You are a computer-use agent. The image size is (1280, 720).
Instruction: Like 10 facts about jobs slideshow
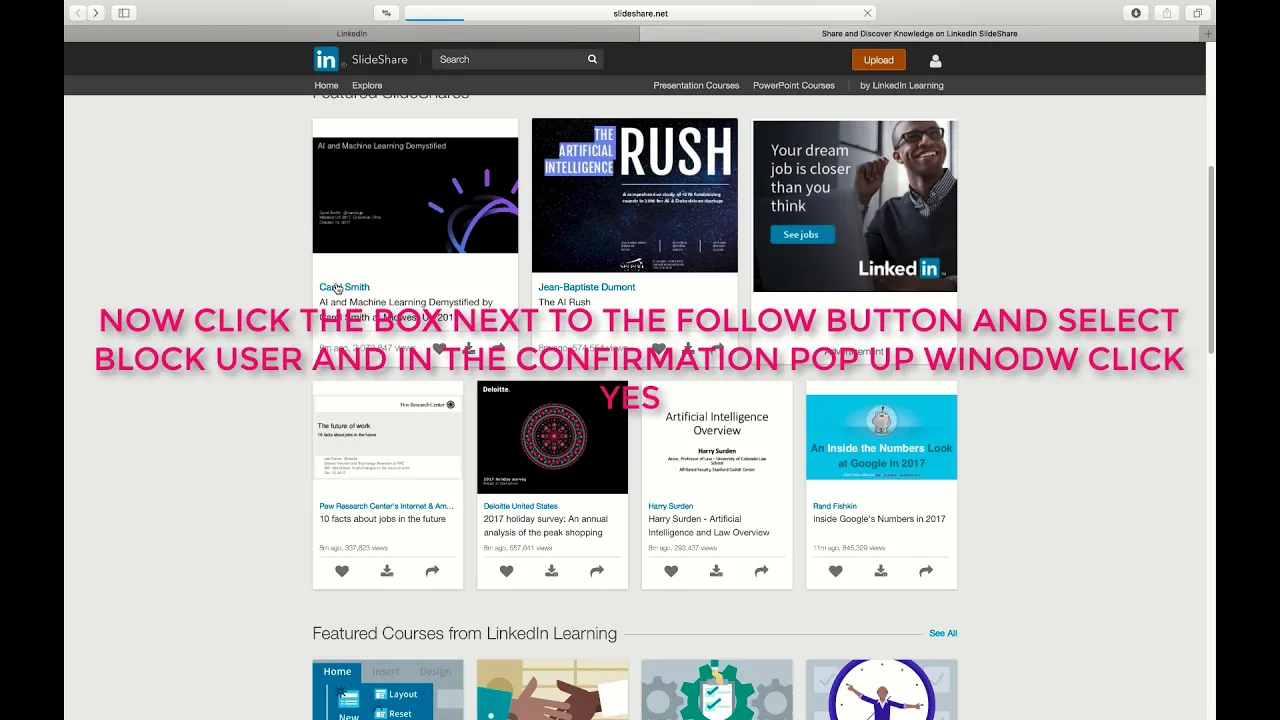pos(342,571)
